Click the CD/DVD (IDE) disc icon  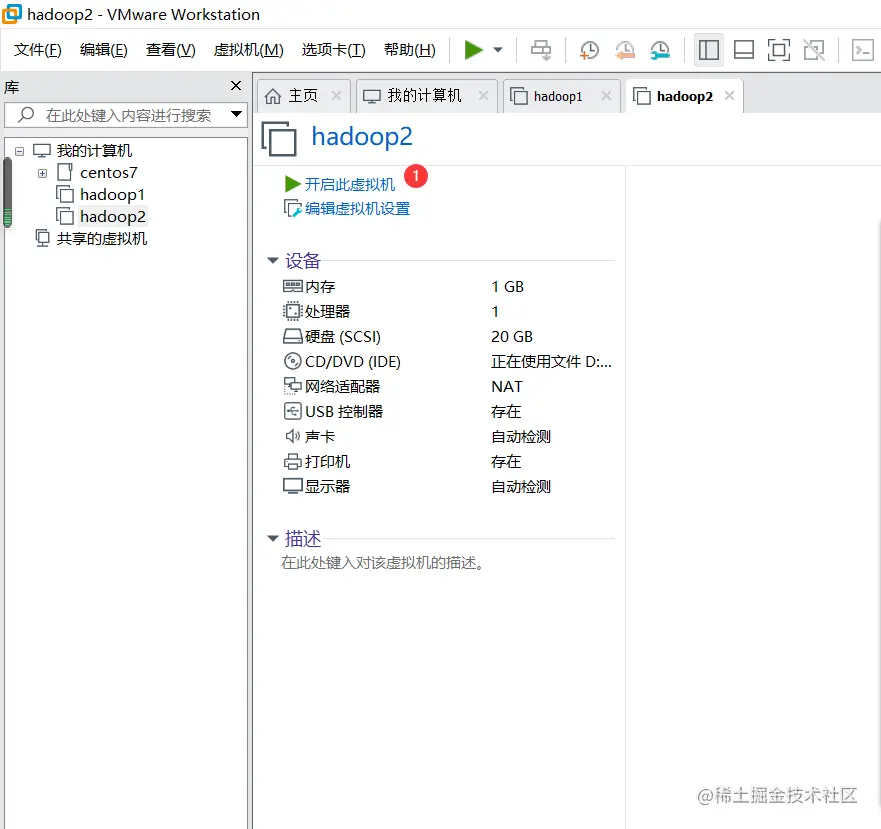pyautogui.click(x=292, y=361)
